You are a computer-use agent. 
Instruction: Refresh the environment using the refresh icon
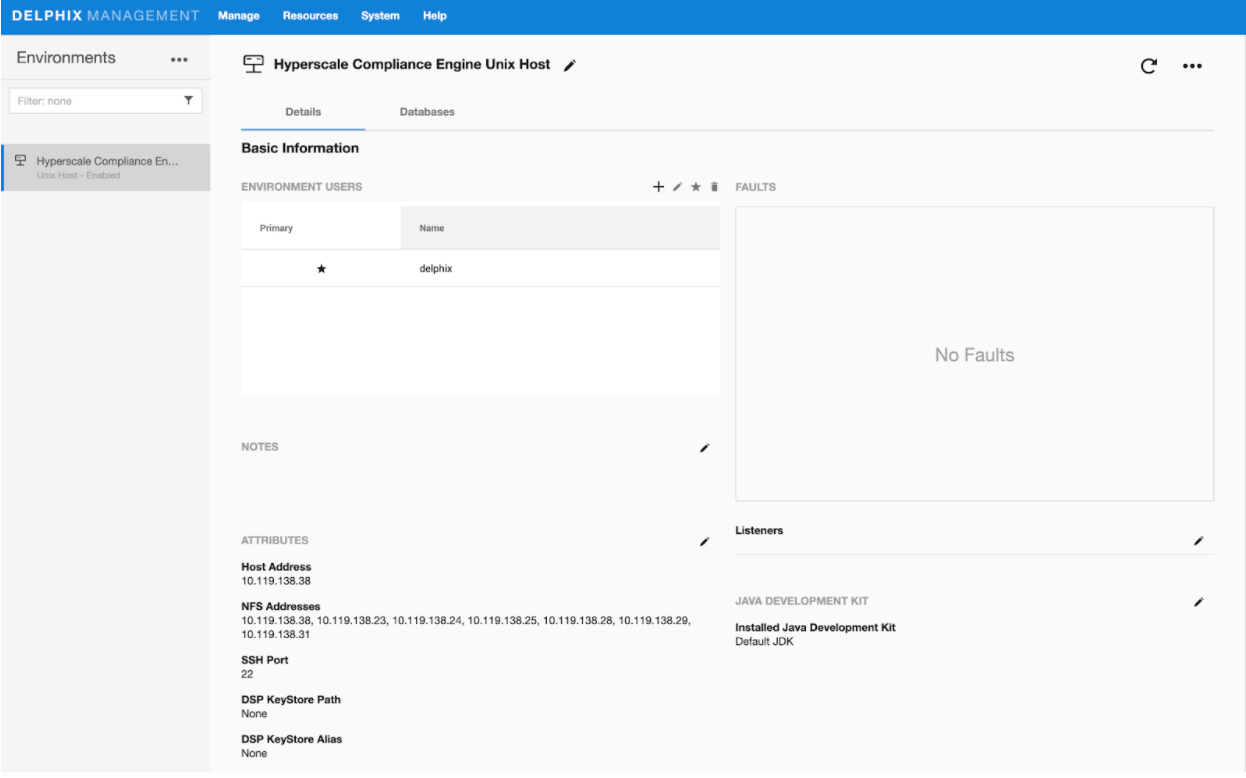click(x=1149, y=66)
